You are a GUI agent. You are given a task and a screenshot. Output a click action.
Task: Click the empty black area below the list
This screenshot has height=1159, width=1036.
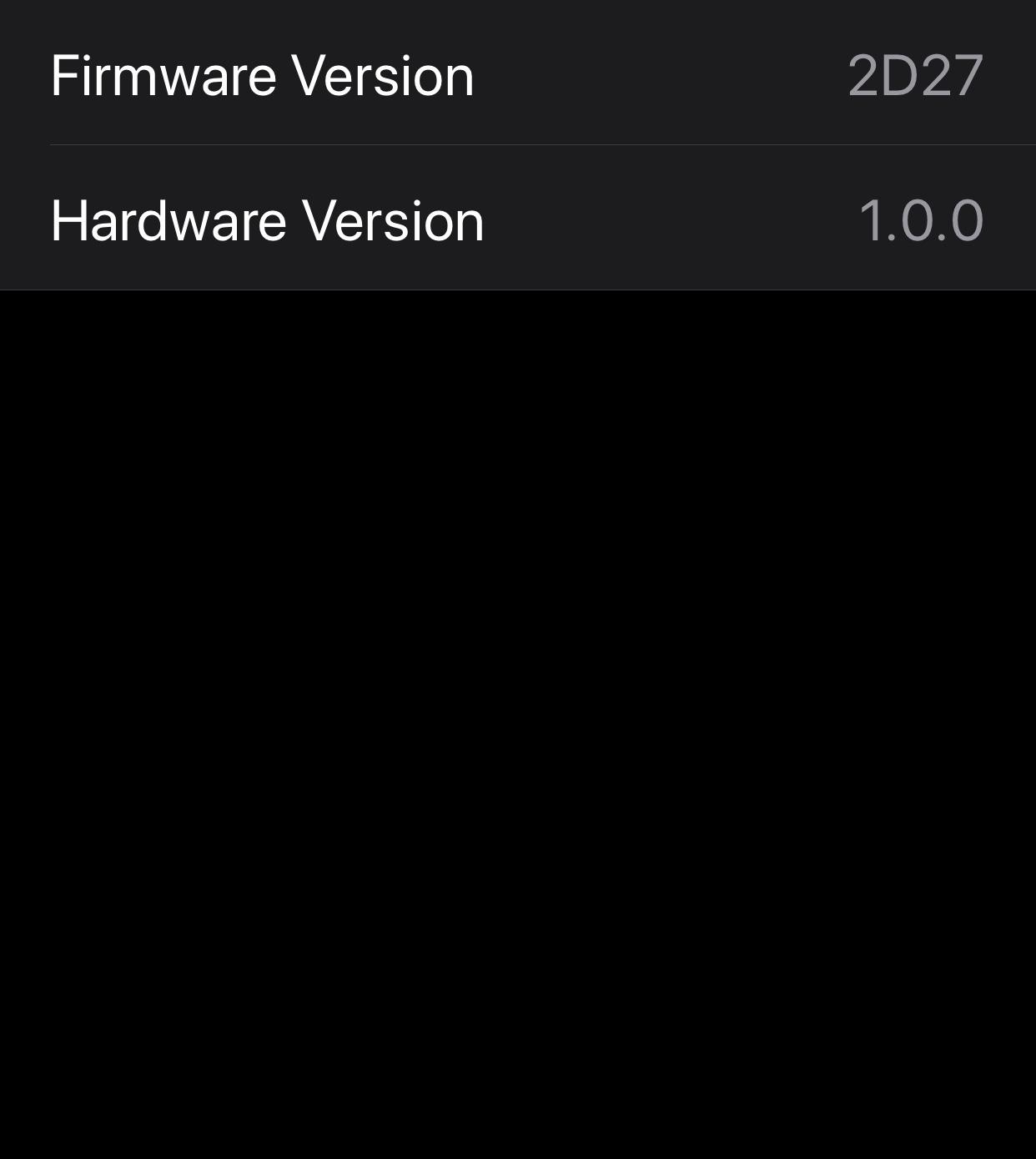[x=518, y=724]
